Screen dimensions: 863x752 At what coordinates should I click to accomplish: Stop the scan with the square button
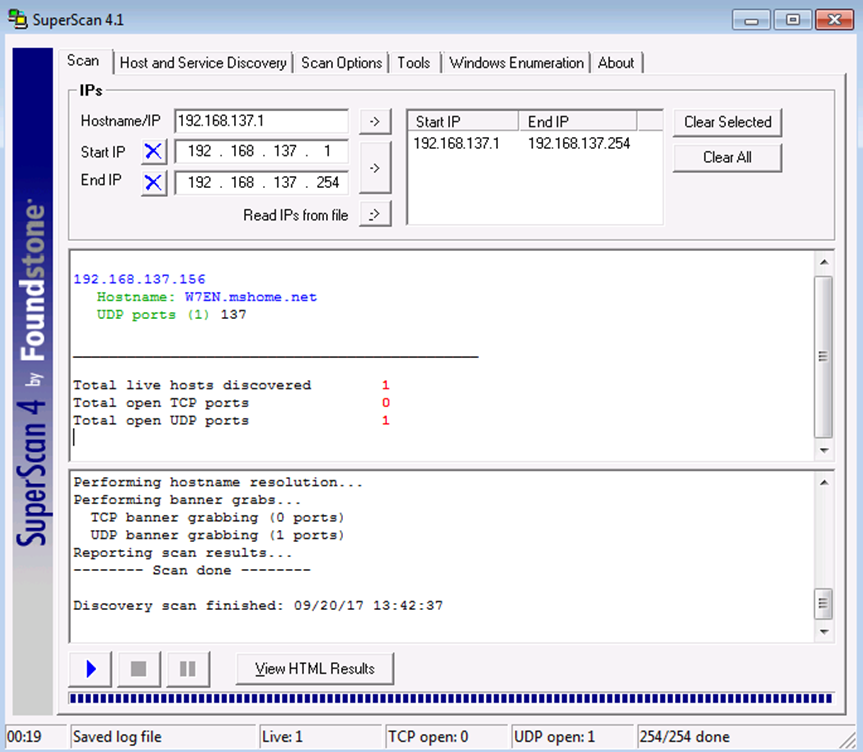(x=139, y=669)
